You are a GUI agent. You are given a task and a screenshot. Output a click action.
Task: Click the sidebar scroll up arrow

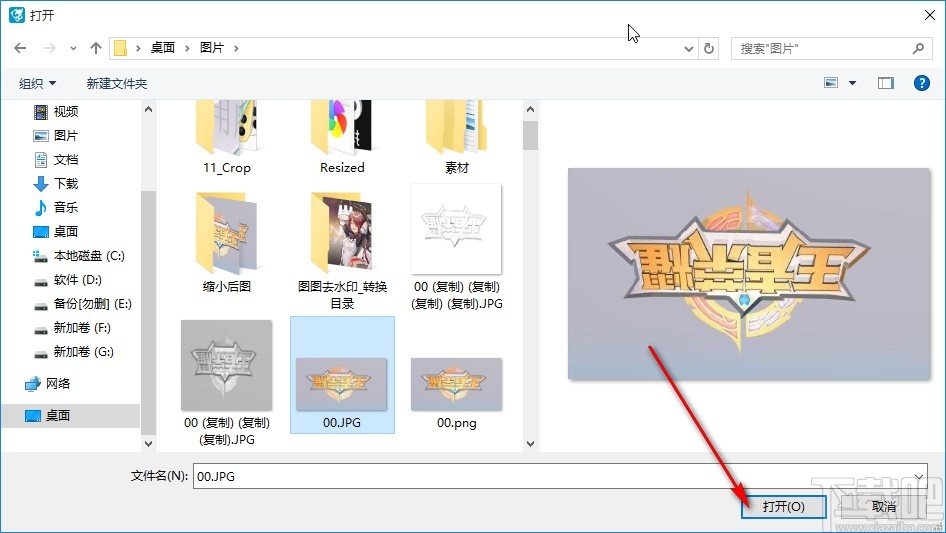click(148, 109)
